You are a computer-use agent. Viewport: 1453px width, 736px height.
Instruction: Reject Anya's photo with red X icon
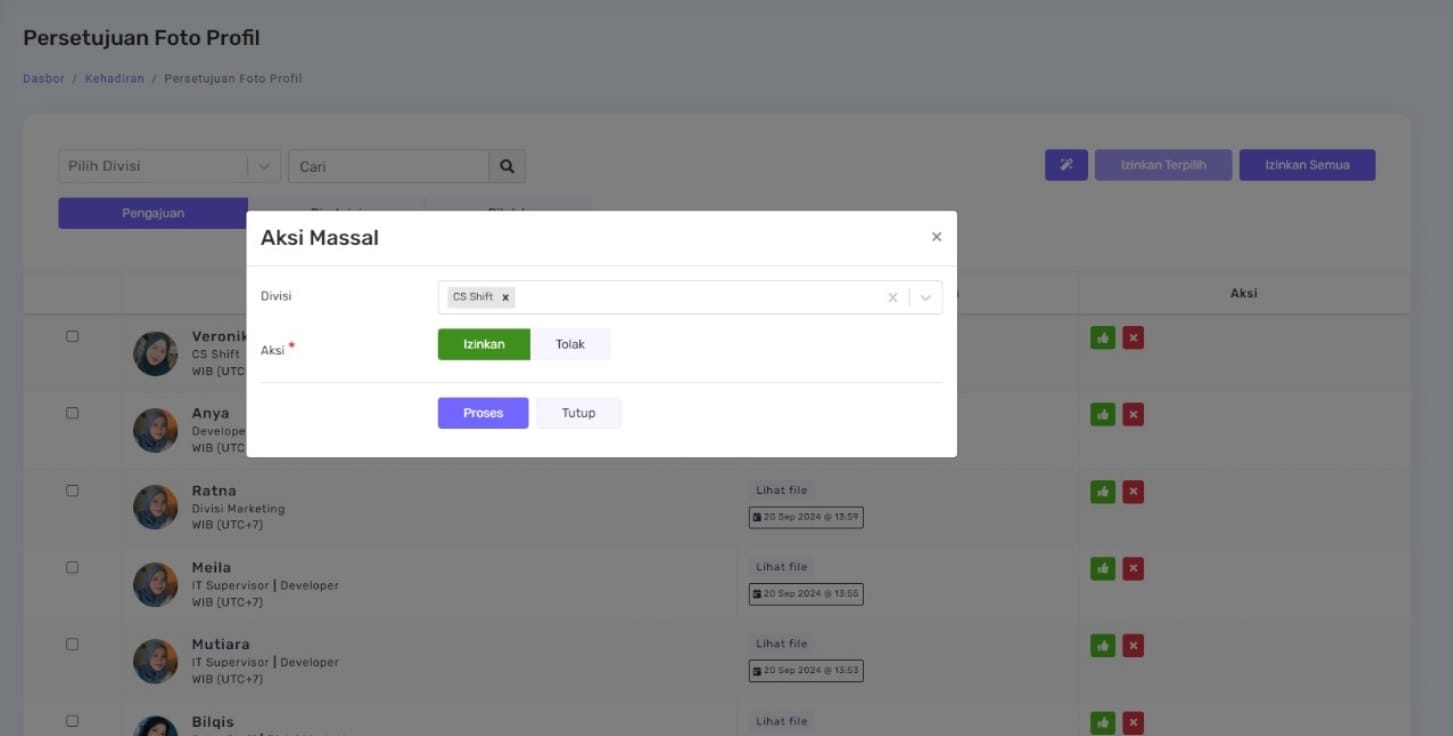click(1133, 414)
